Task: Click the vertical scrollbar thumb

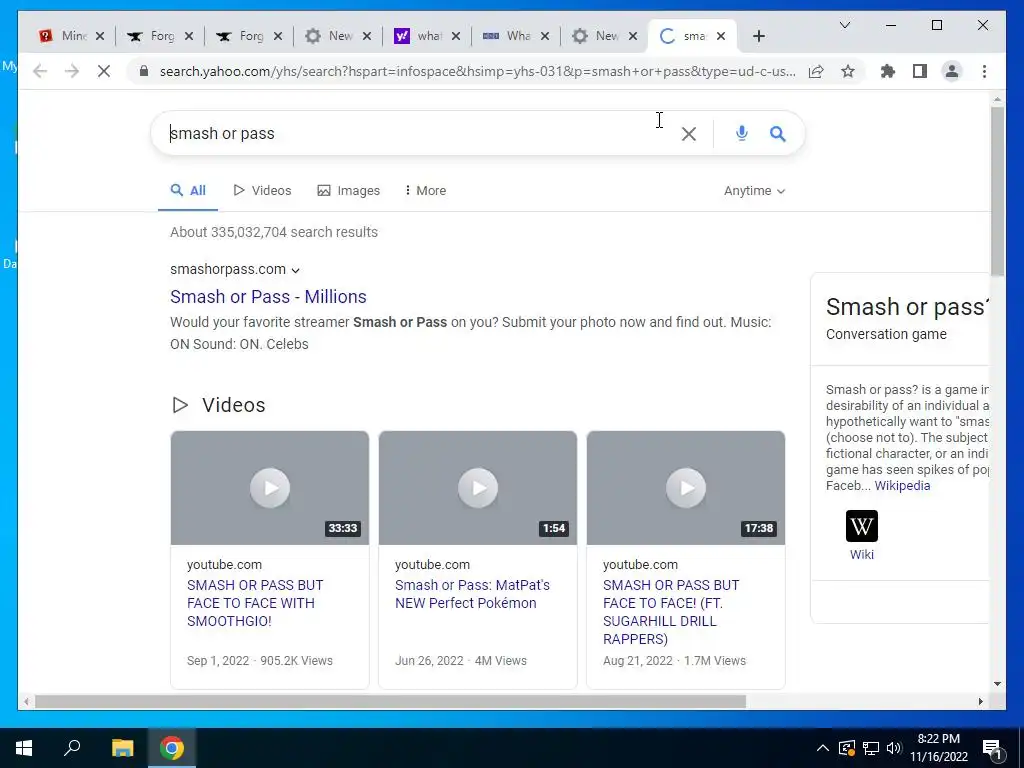Action: (x=997, y=191)
